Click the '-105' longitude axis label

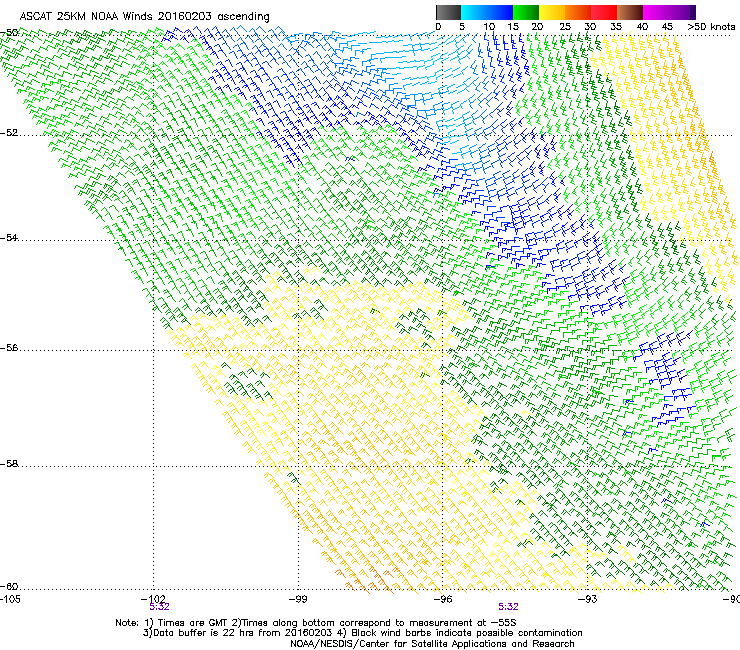[x=10, y=599]
